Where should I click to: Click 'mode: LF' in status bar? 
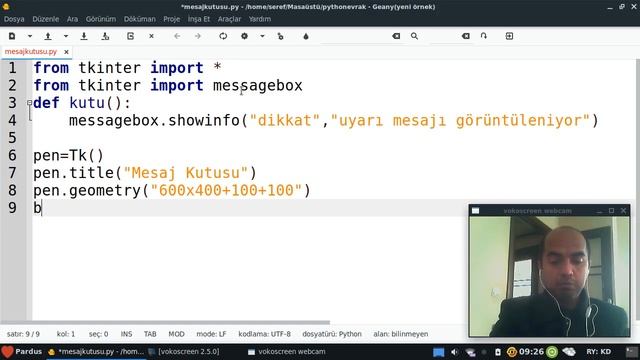click(x=211, y=334)
